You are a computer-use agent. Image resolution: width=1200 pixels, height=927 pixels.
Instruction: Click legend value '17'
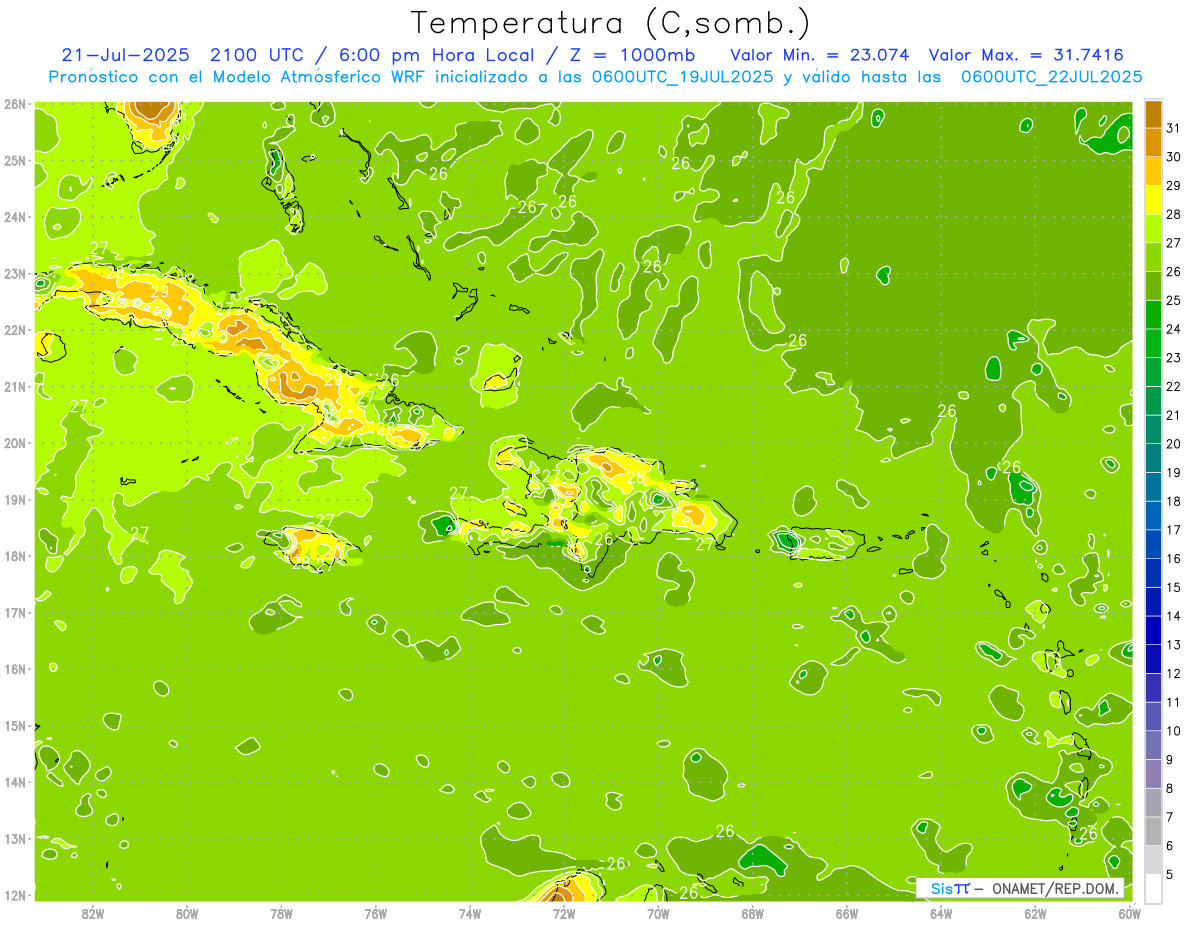coord(1173,530)
